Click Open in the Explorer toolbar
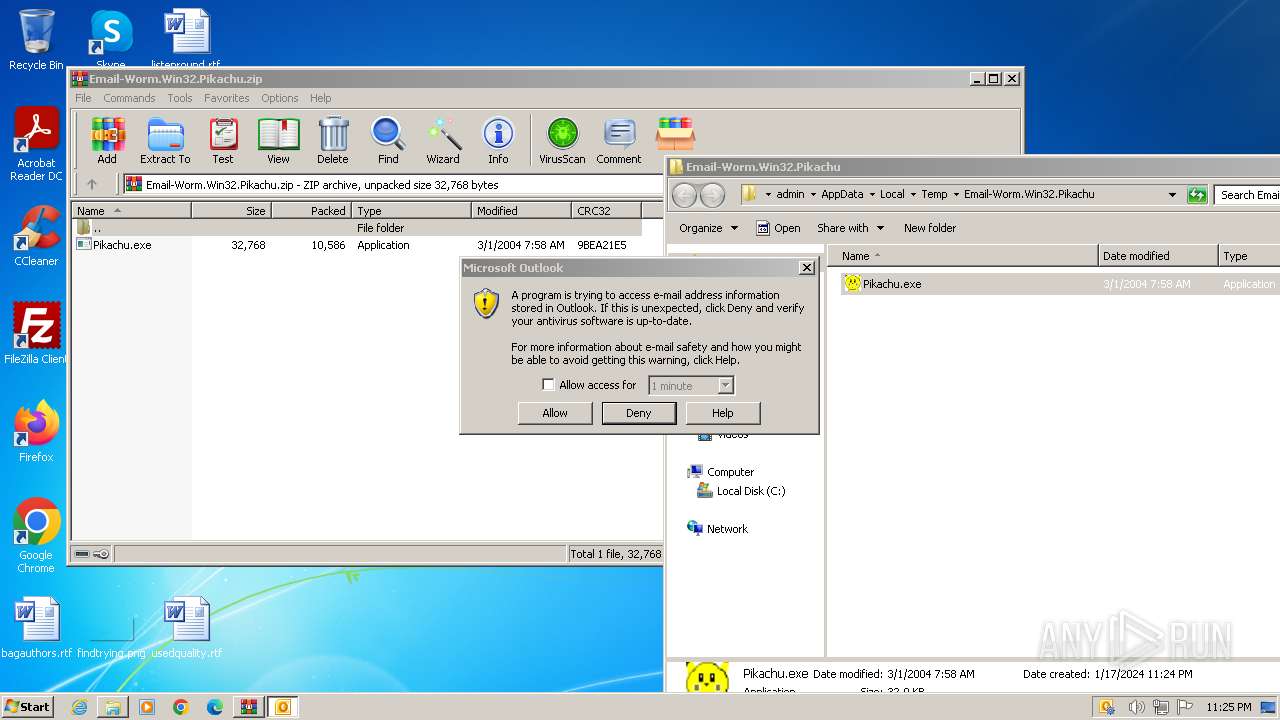 (x=778, y=228)
